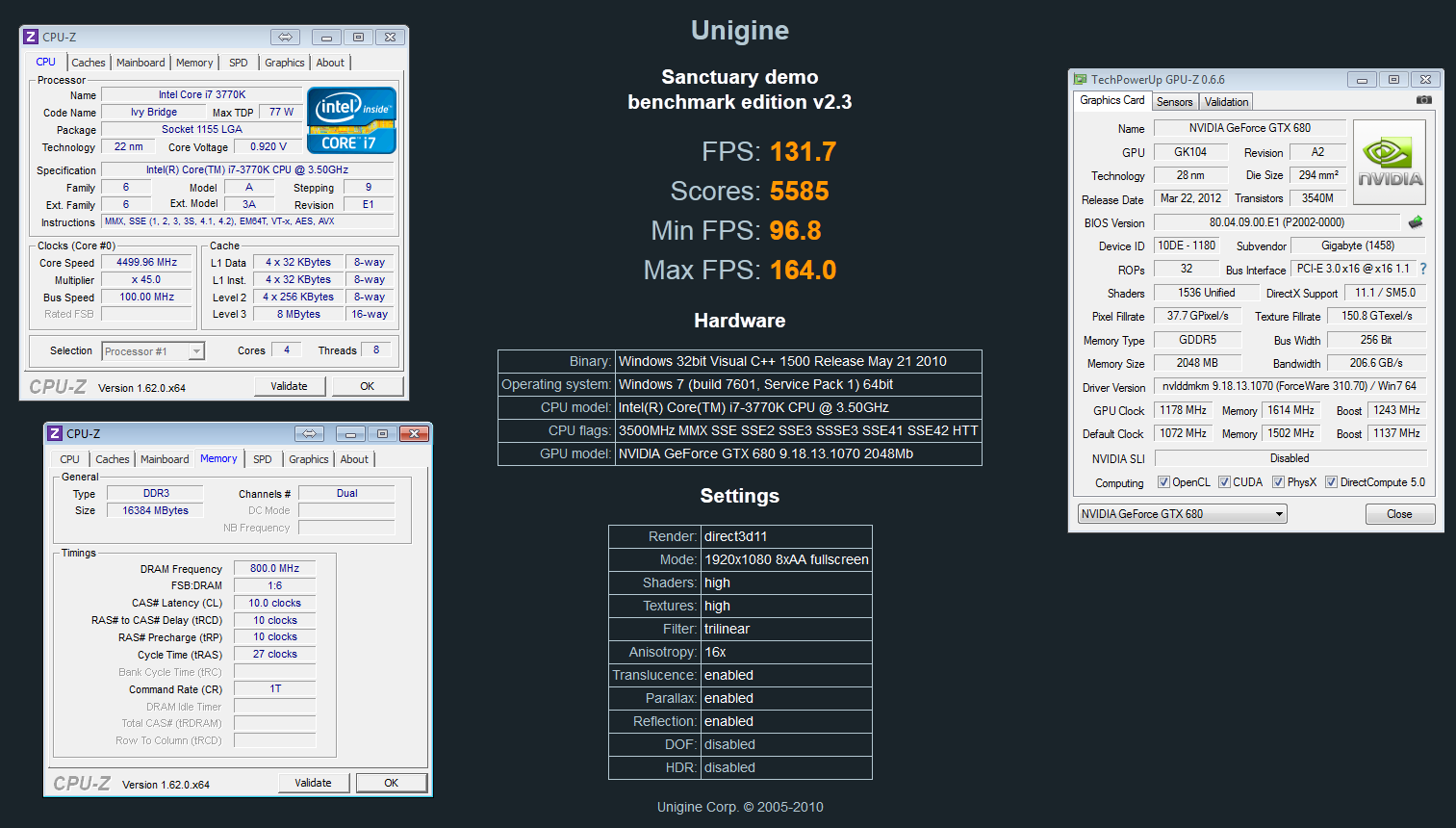Click the BIOS save chip icon in GPU-Z

(x=1416, y=222)
